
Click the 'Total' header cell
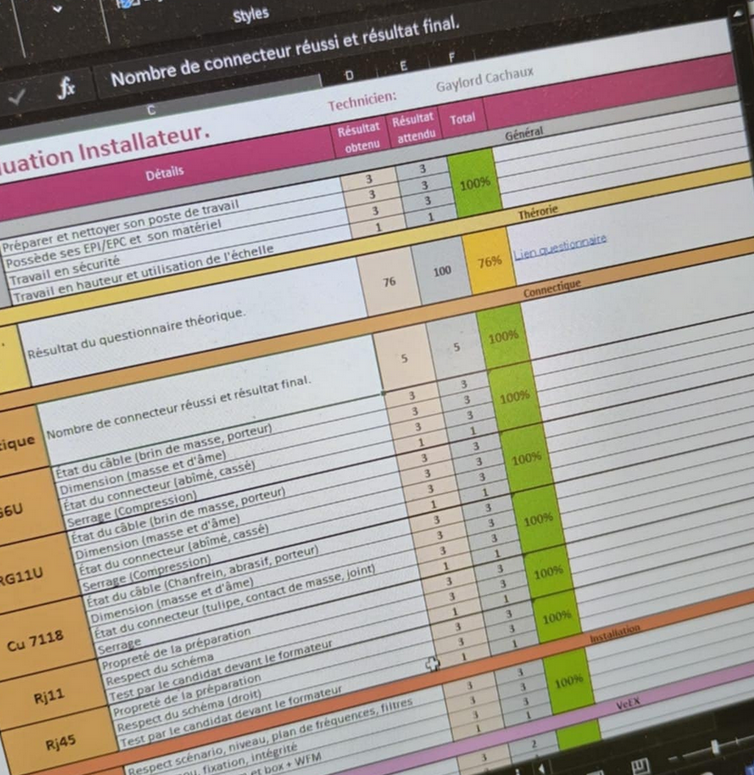[462, 119]
